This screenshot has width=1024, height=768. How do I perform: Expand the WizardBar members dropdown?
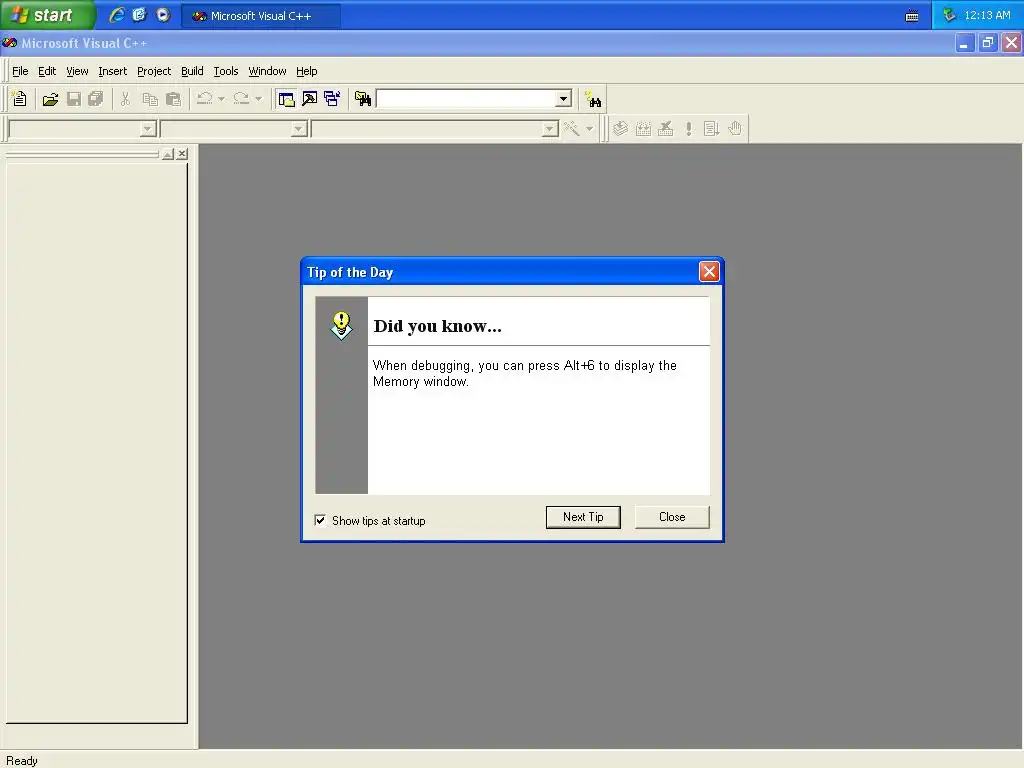pyautogui.click(x=550, y=129)
